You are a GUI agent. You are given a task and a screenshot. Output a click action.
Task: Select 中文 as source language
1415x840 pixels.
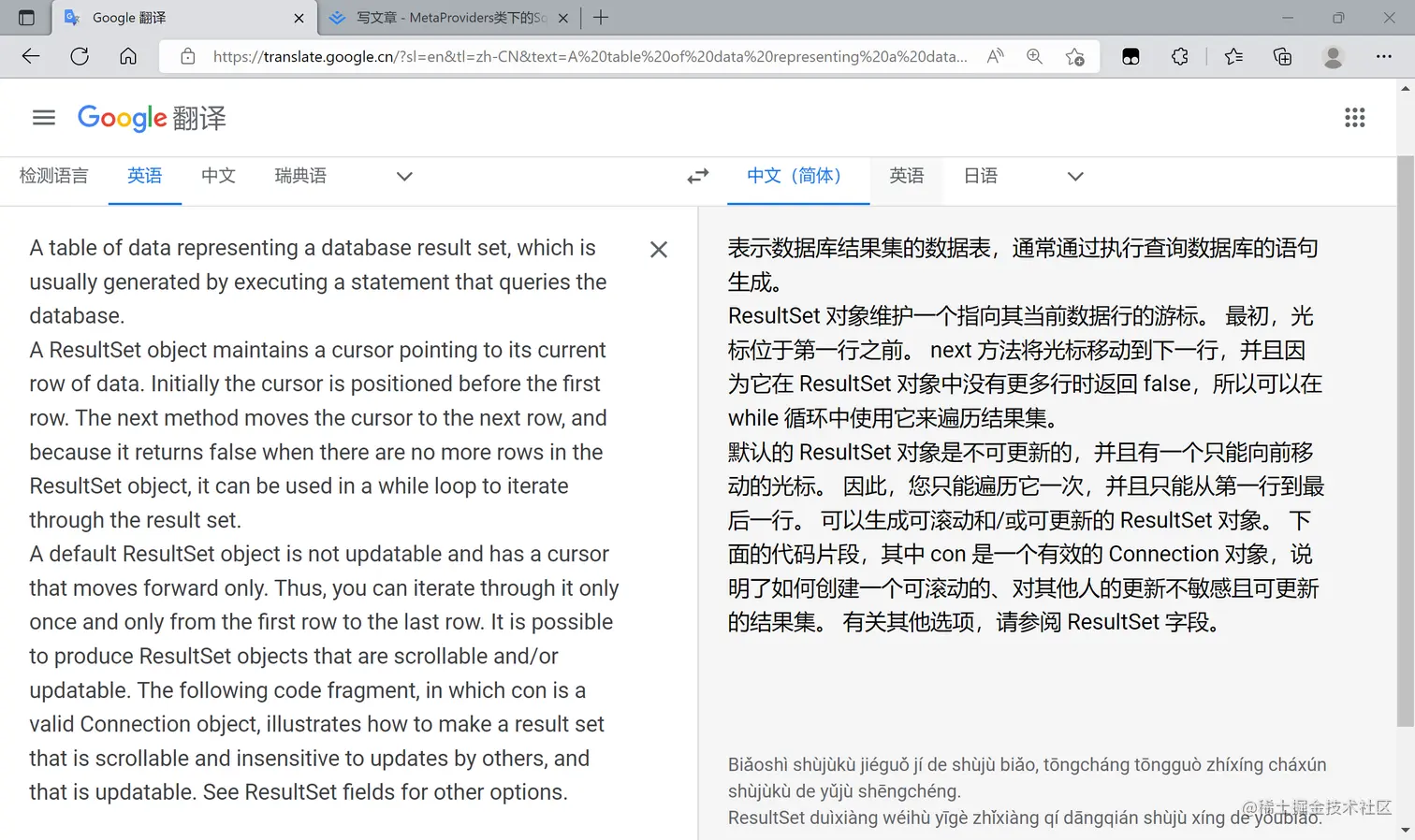tap(219, 176)
